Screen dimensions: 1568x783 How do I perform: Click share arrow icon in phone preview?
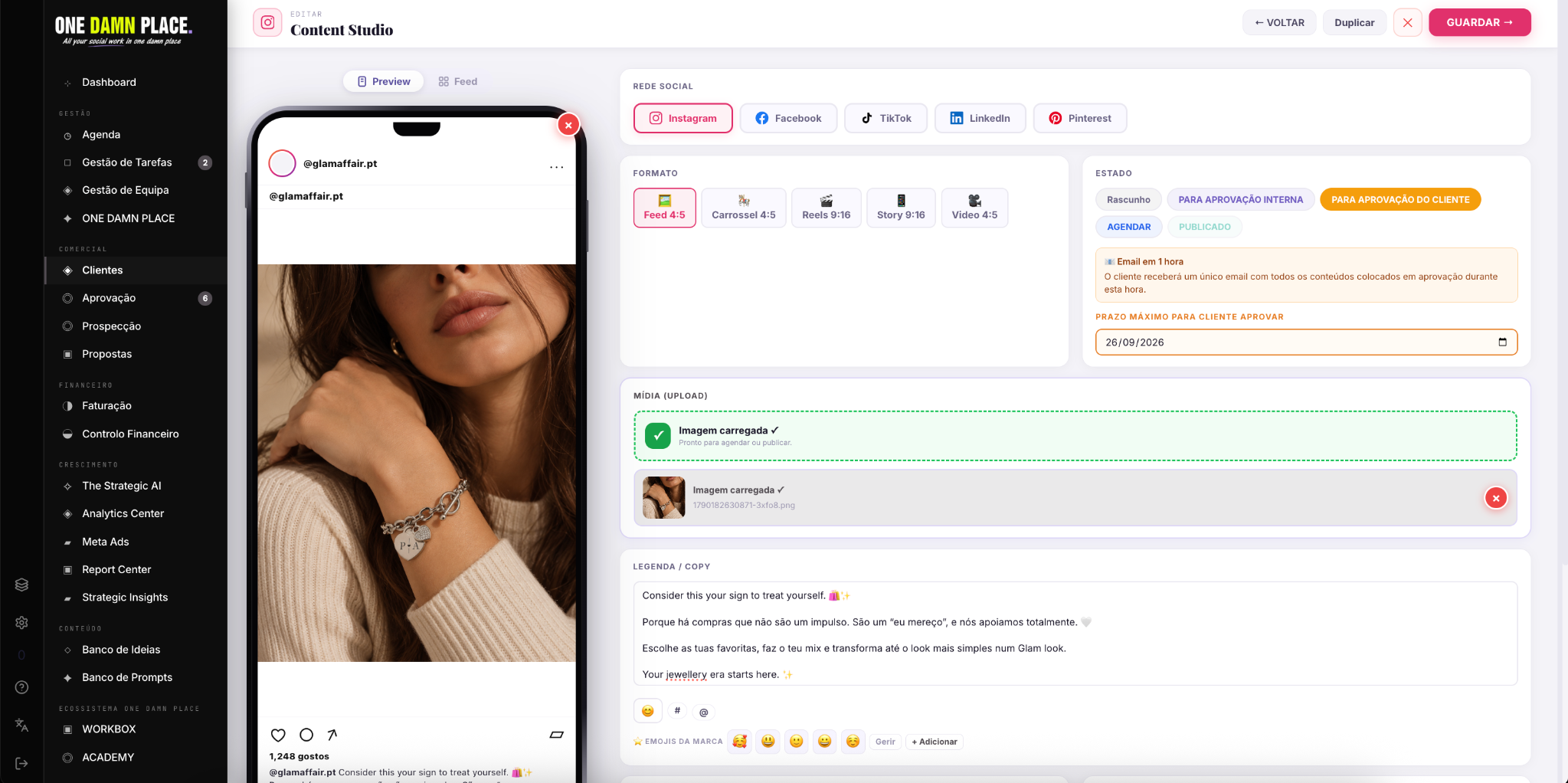(332, 735)
